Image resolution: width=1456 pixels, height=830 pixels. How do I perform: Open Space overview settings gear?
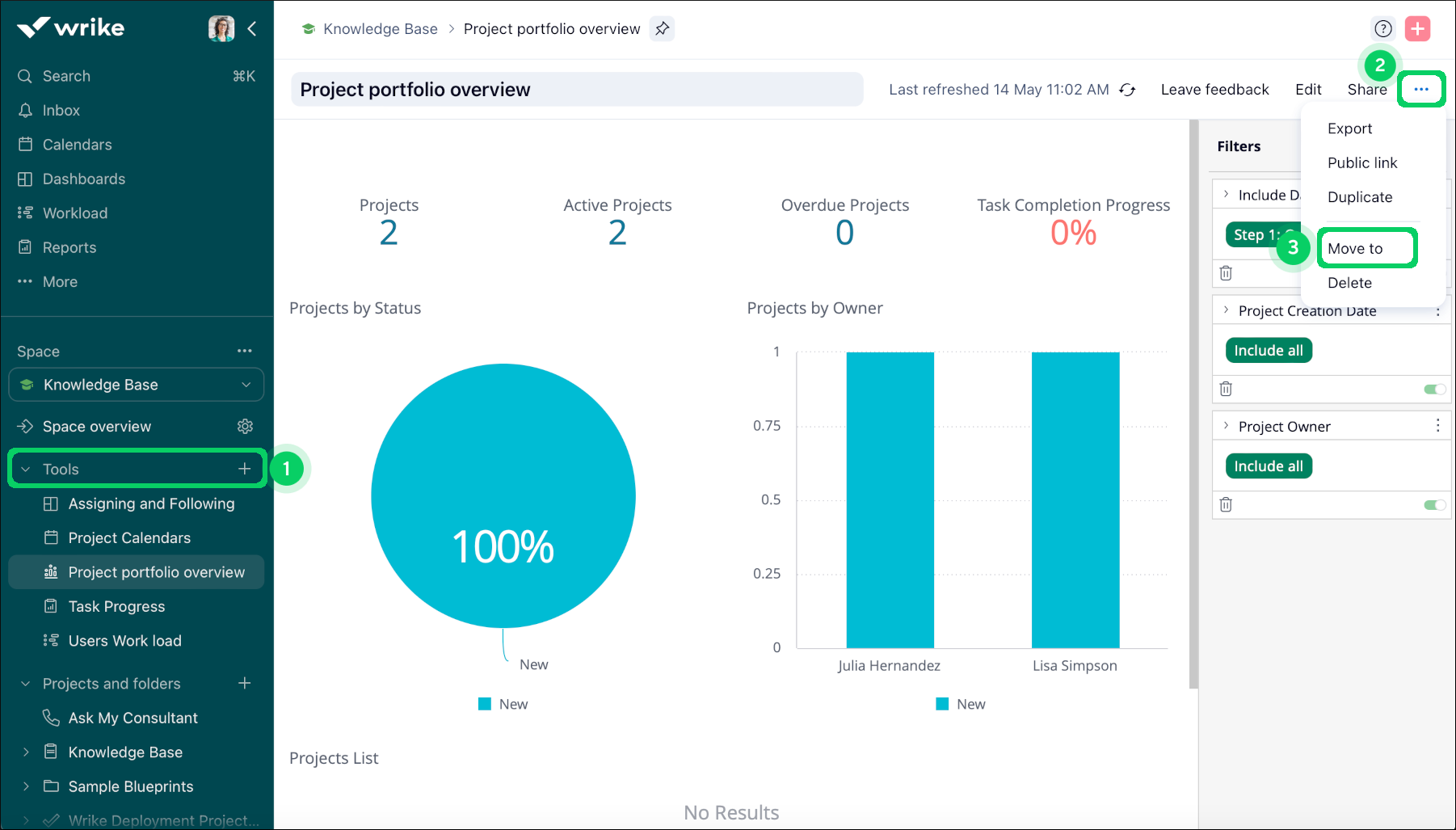(245, 426)
